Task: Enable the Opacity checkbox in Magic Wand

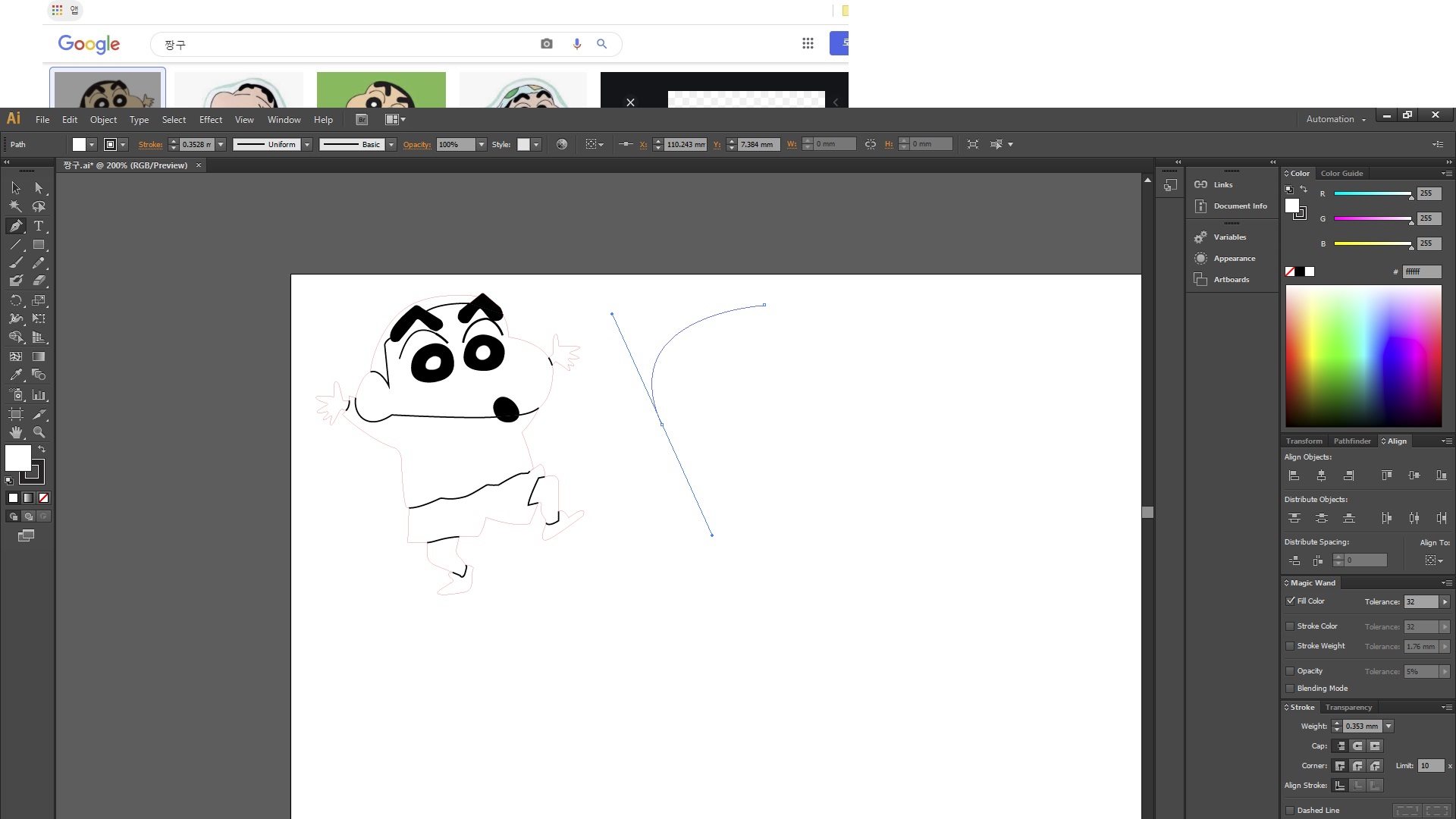Action: point(1290,671)
